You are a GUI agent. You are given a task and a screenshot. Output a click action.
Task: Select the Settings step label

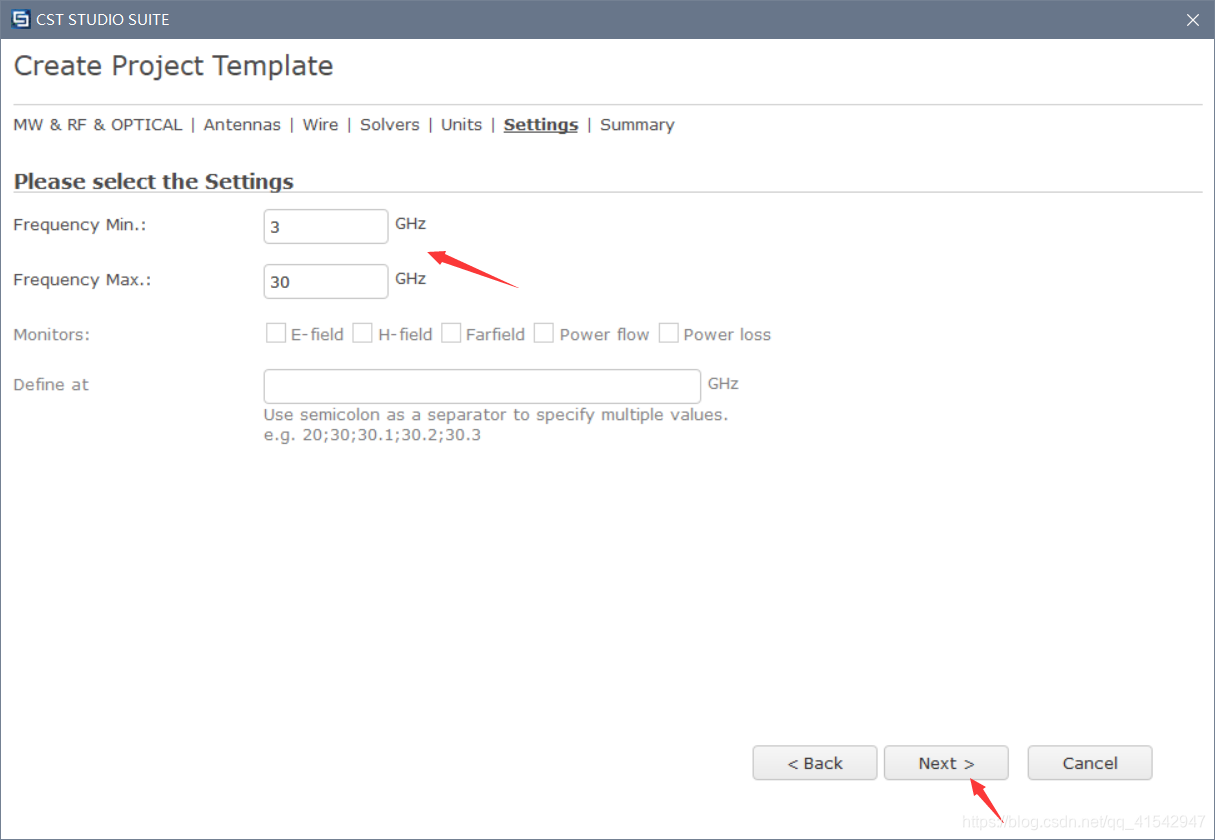(x=541, y=125)
